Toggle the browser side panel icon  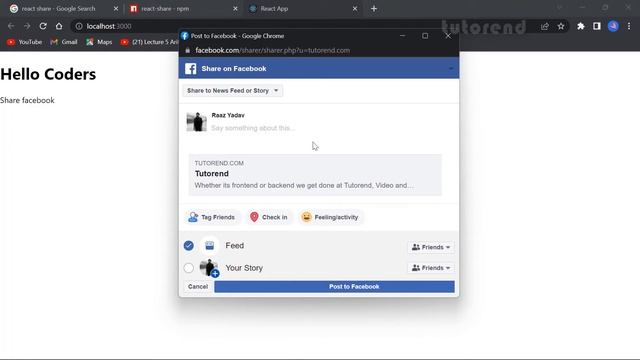pos(597,26)
